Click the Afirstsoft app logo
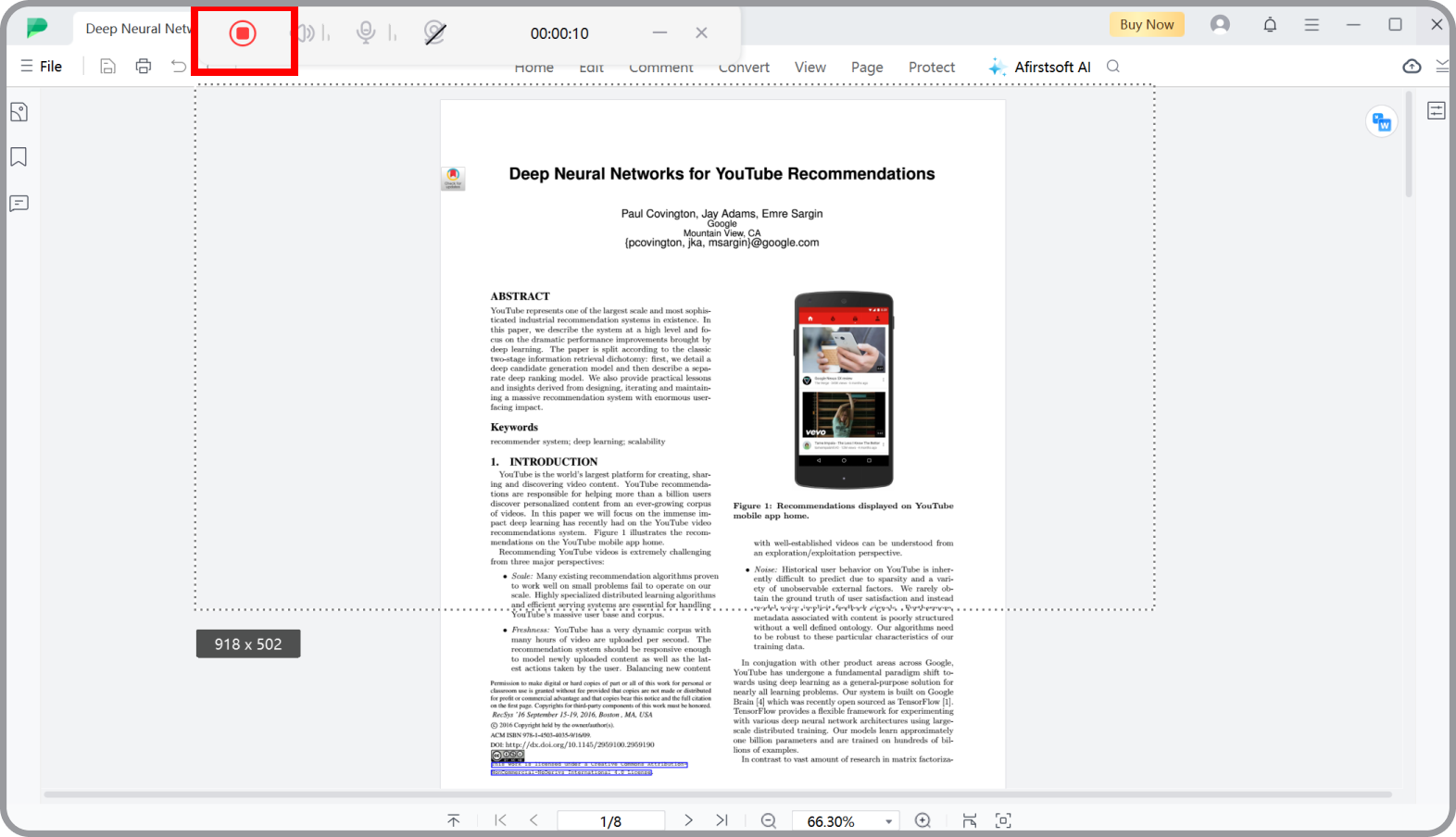The image size is (1456, 837). click(37, 28)
